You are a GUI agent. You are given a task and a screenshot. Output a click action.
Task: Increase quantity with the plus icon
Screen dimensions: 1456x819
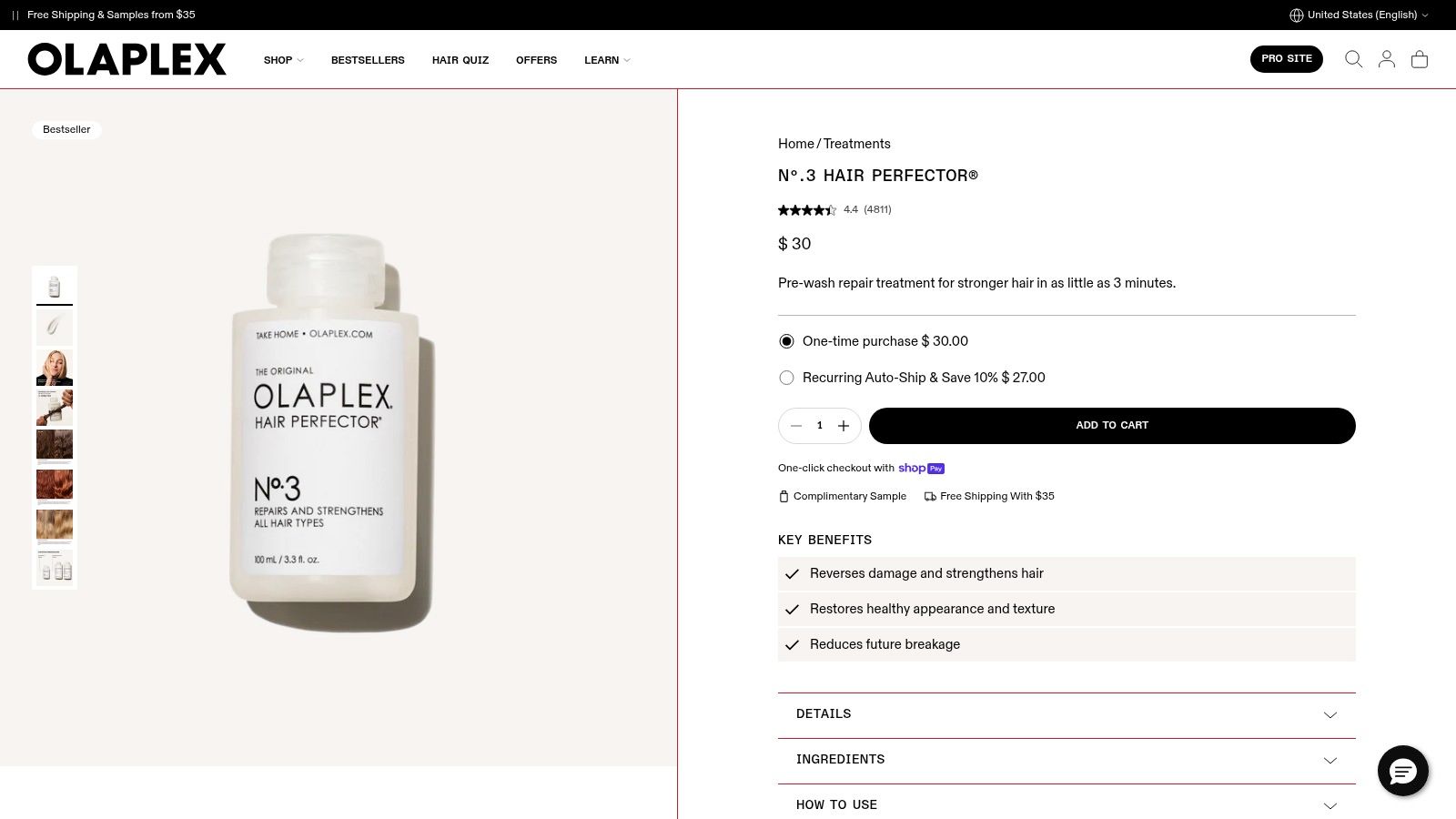[x=844, y=426]
